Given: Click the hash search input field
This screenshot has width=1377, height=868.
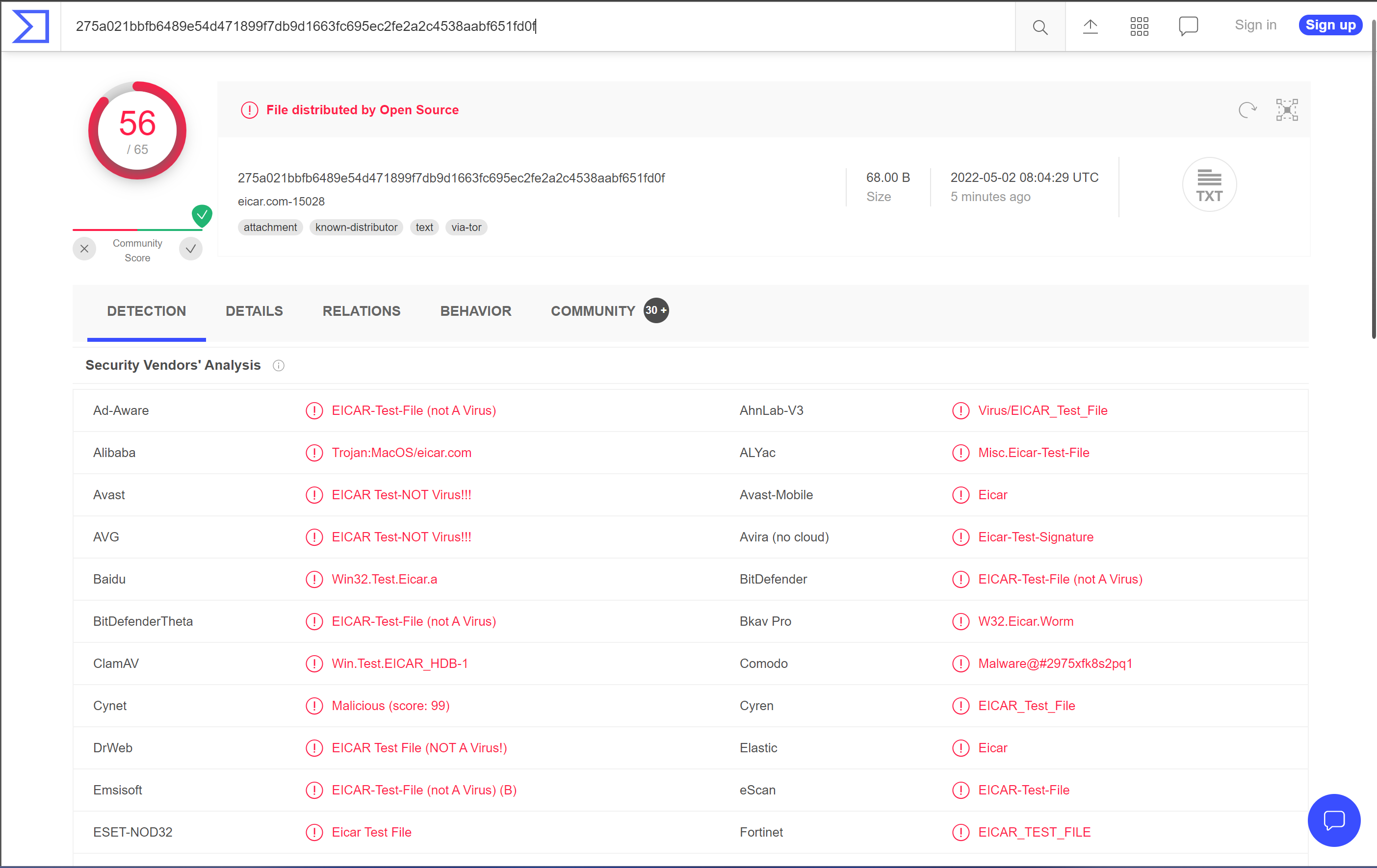Looking at the screenshot, I should 538,26.
